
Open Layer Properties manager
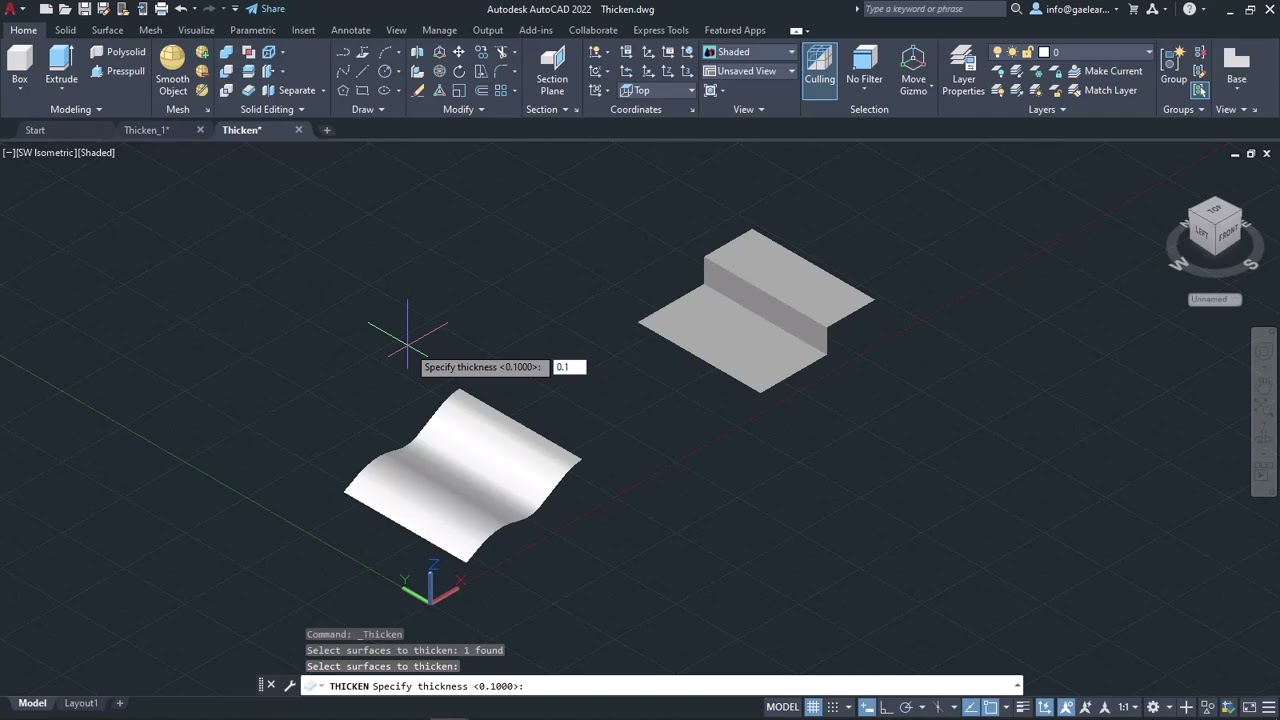[963, 71]
